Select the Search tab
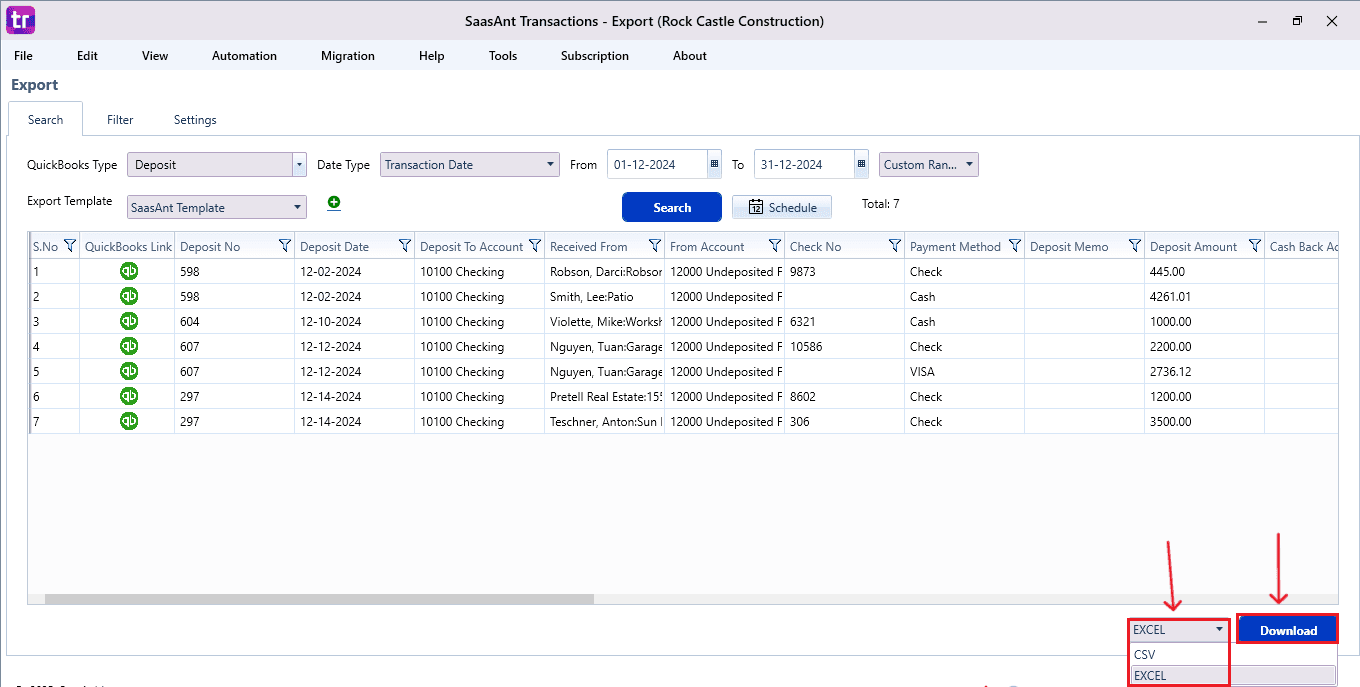Image resolution: width=1360 pixels, height=687 pixels. click(45, 119)
